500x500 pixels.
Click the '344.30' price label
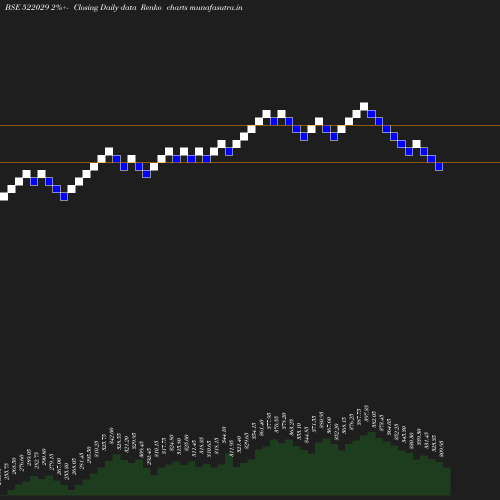click(224, 435)
